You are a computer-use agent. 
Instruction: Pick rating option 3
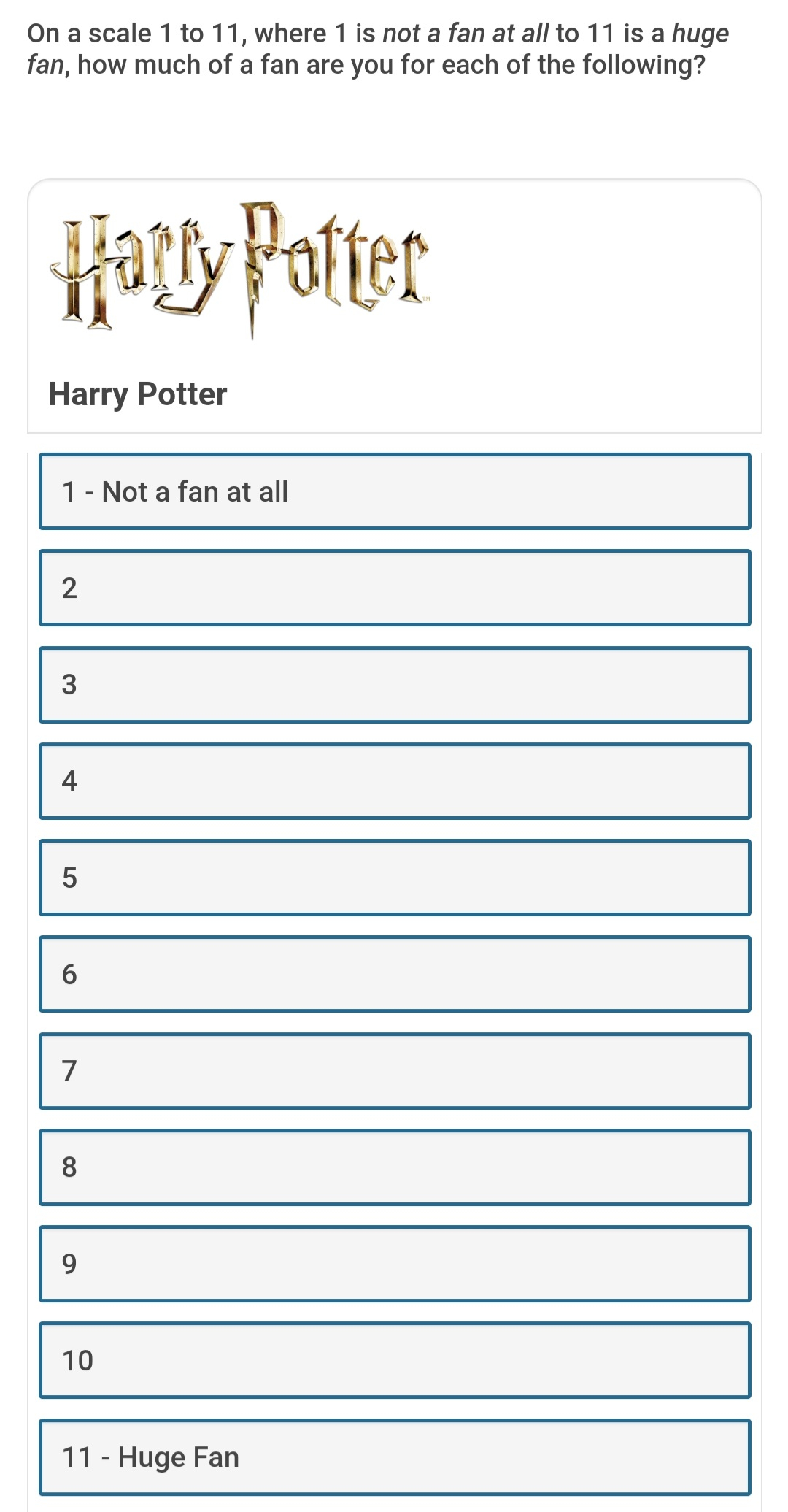point(395,685)
